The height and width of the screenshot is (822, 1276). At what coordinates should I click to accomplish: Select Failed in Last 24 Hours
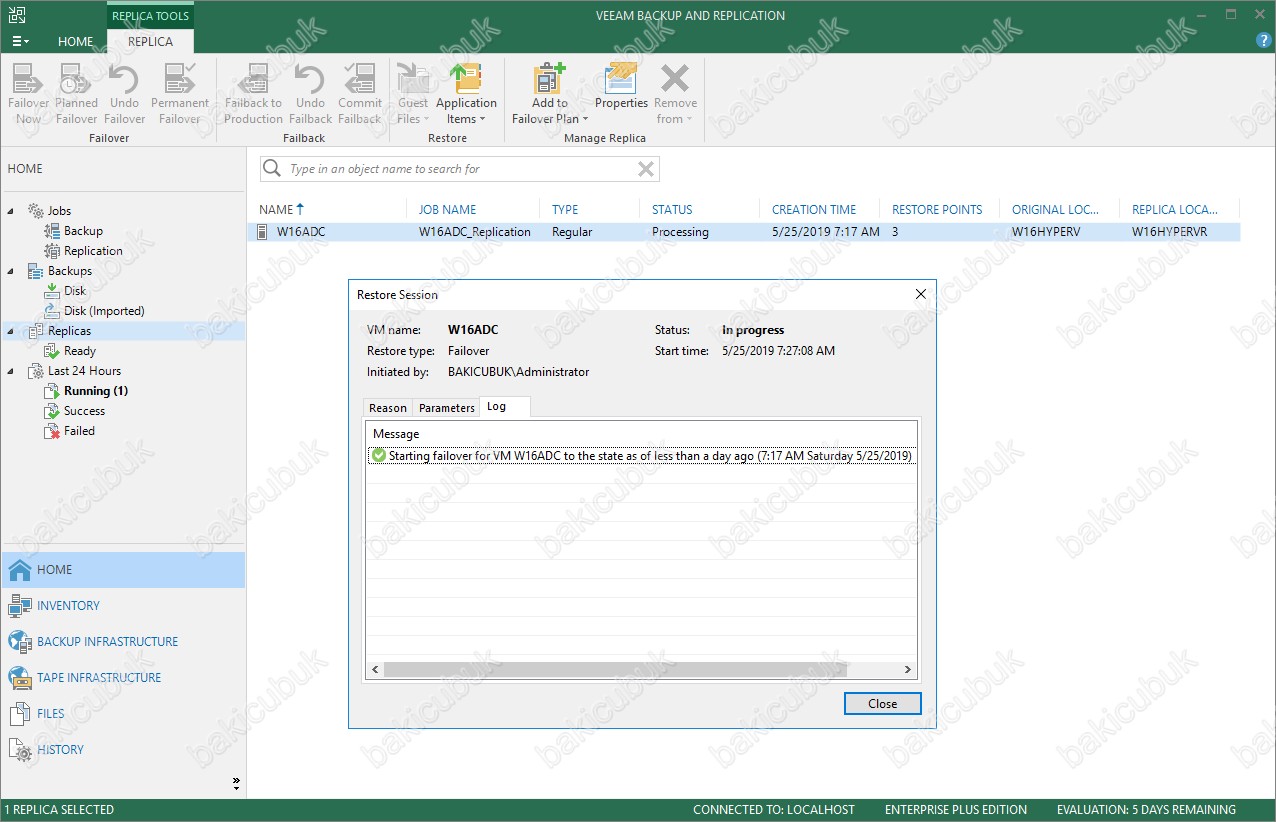[x=80, y=431]
